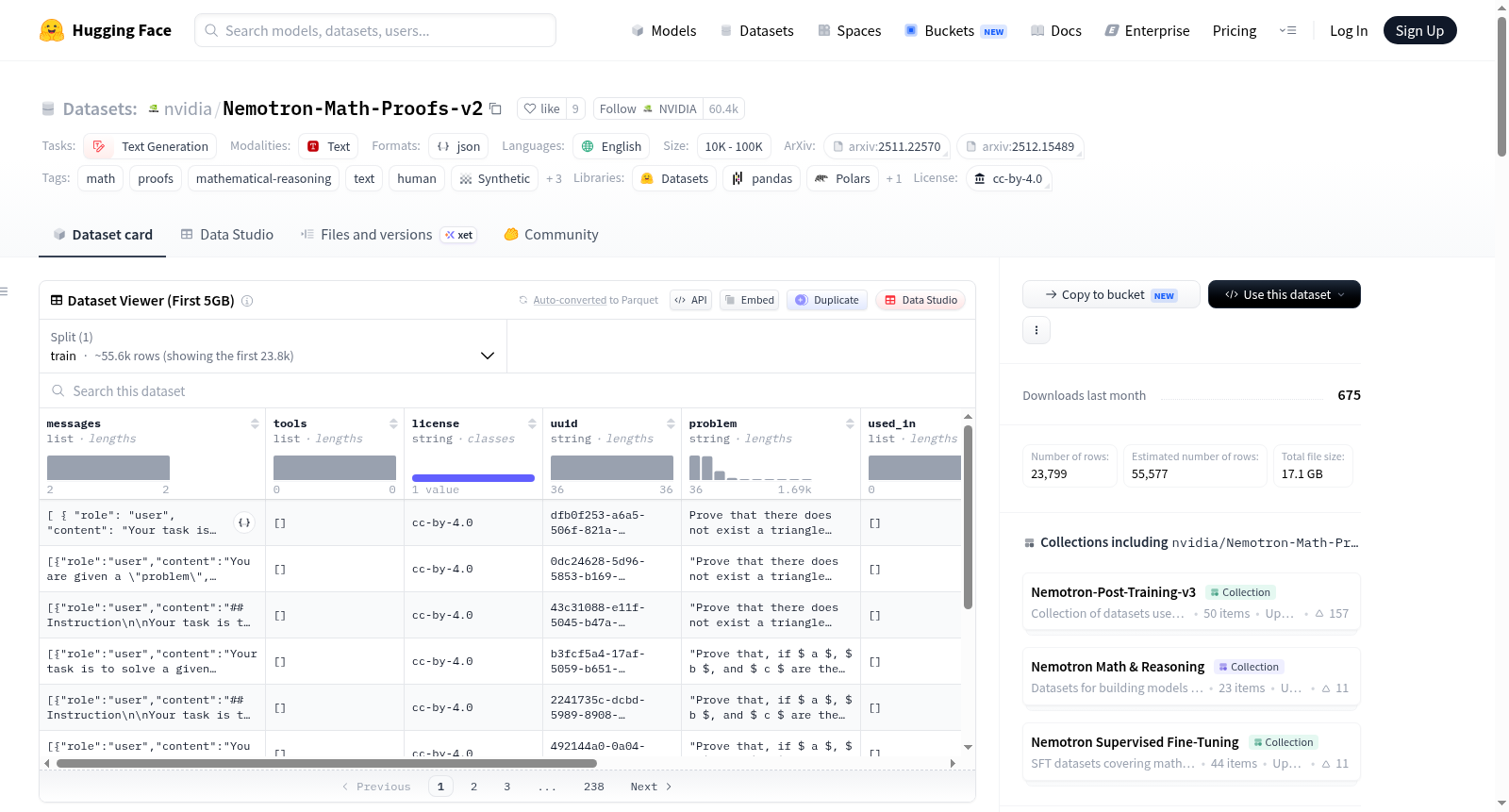The width and height of the screenshot is (1509, 812).
Task: Click the Polars library tag
Action: click(842, 178)
